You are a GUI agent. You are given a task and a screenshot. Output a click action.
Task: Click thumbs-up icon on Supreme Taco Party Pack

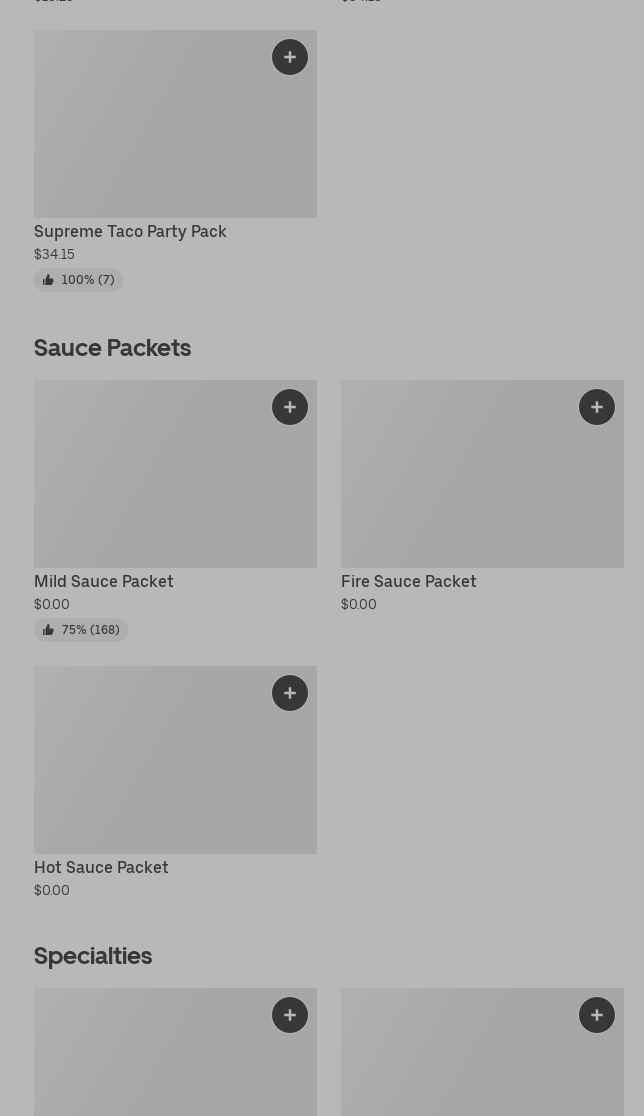click(x=48, y=280)
